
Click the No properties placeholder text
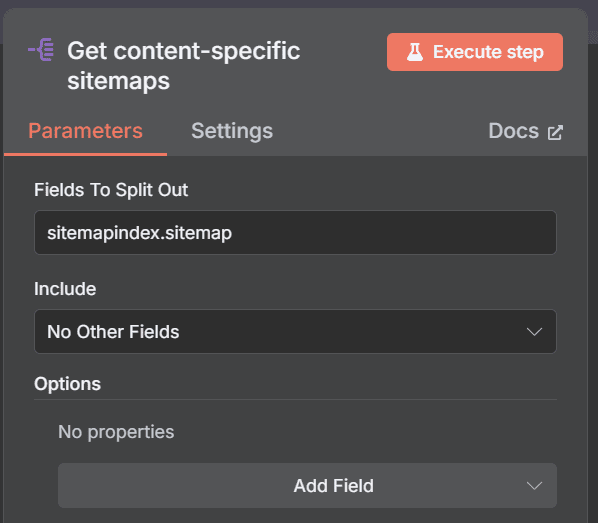coord(116,432)
